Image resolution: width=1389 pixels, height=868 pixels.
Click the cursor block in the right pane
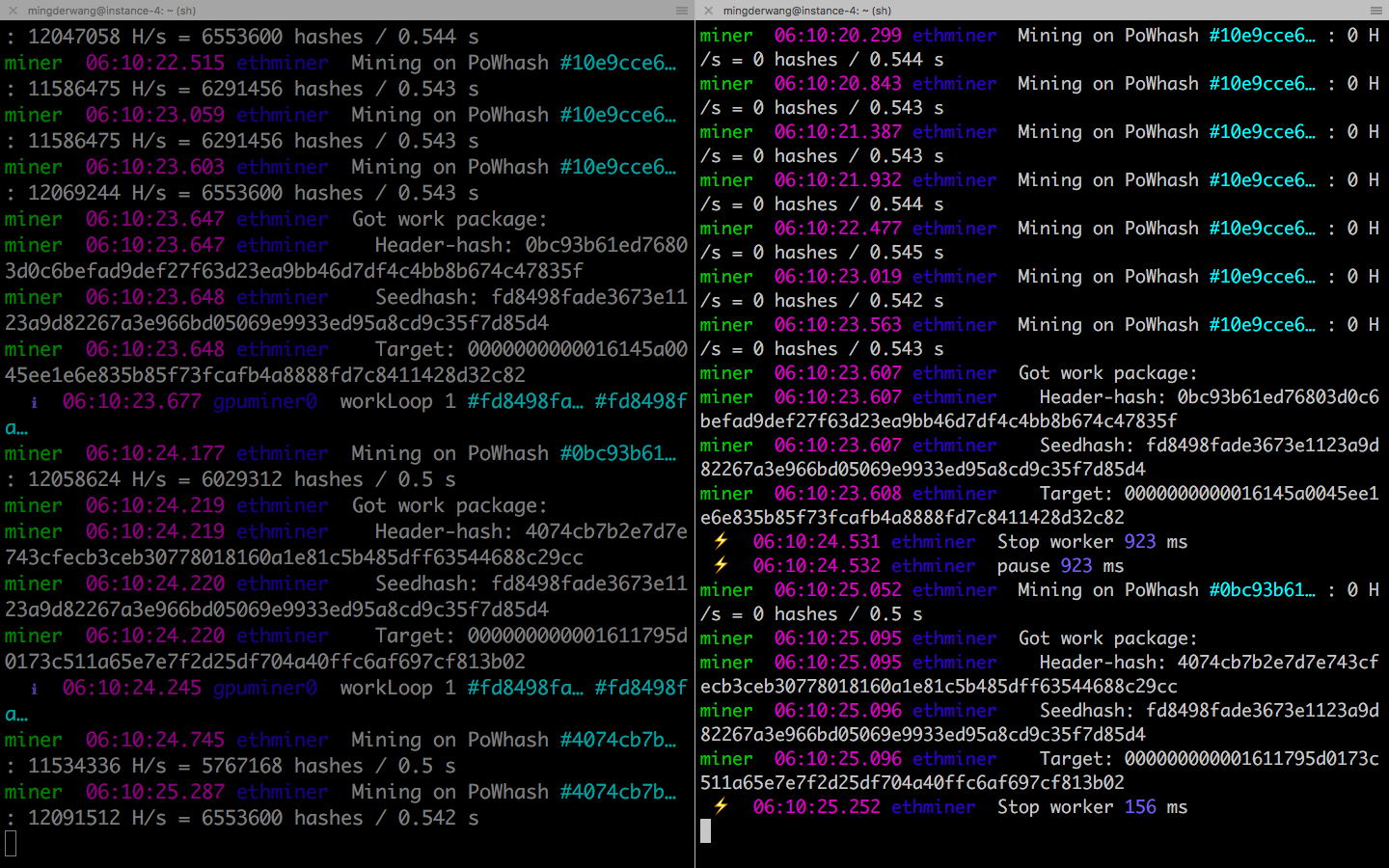click(x=705, y=830)
